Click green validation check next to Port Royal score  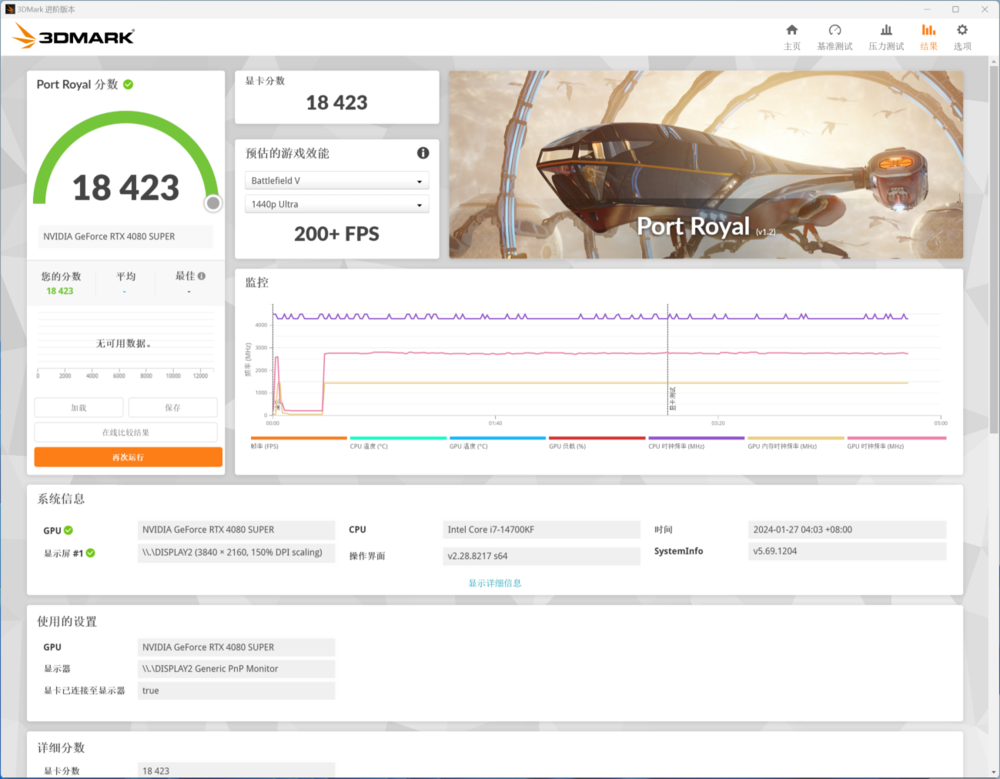pyautogui.click(x=128, y=84)
